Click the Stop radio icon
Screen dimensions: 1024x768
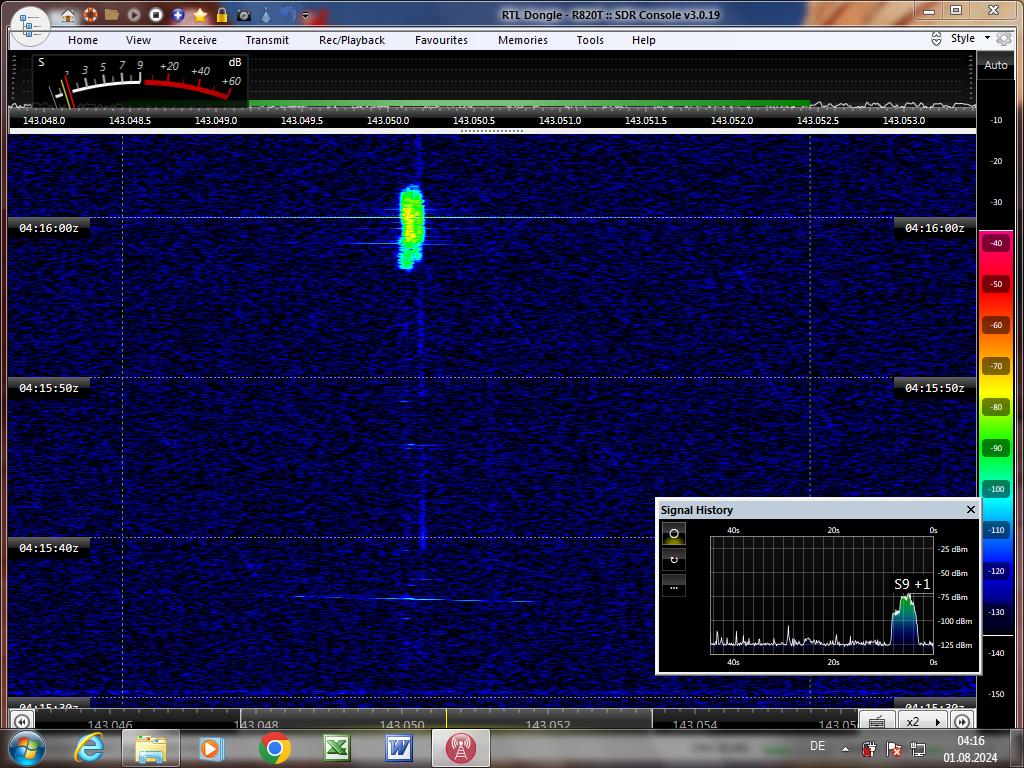click(156, 14)
